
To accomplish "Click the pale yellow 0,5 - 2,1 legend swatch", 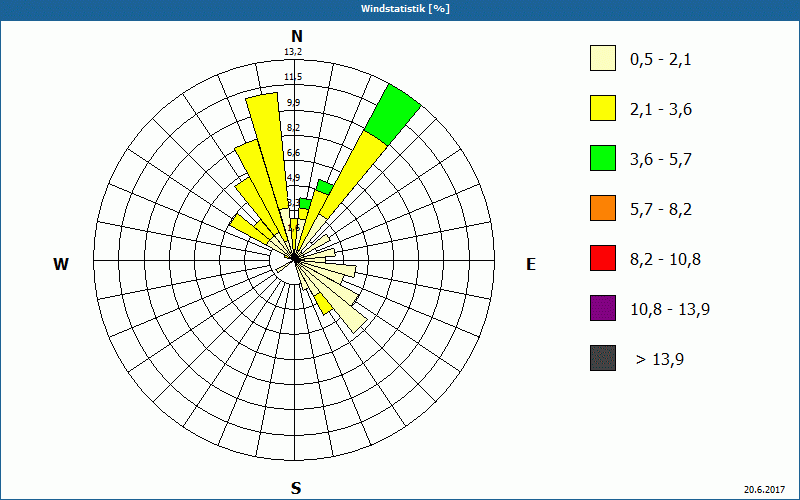I will [x=603, y=58].
